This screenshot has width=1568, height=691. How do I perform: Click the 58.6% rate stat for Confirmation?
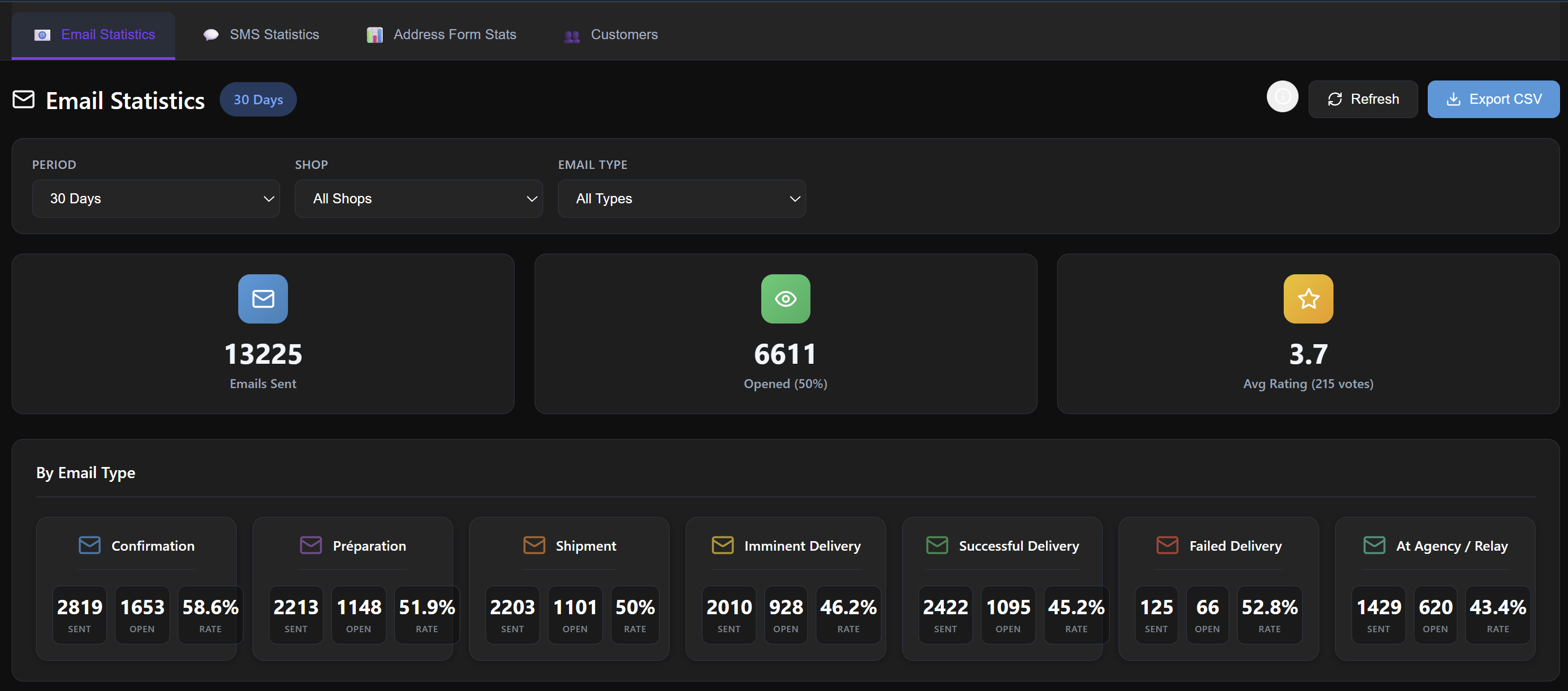pos(210,614)
